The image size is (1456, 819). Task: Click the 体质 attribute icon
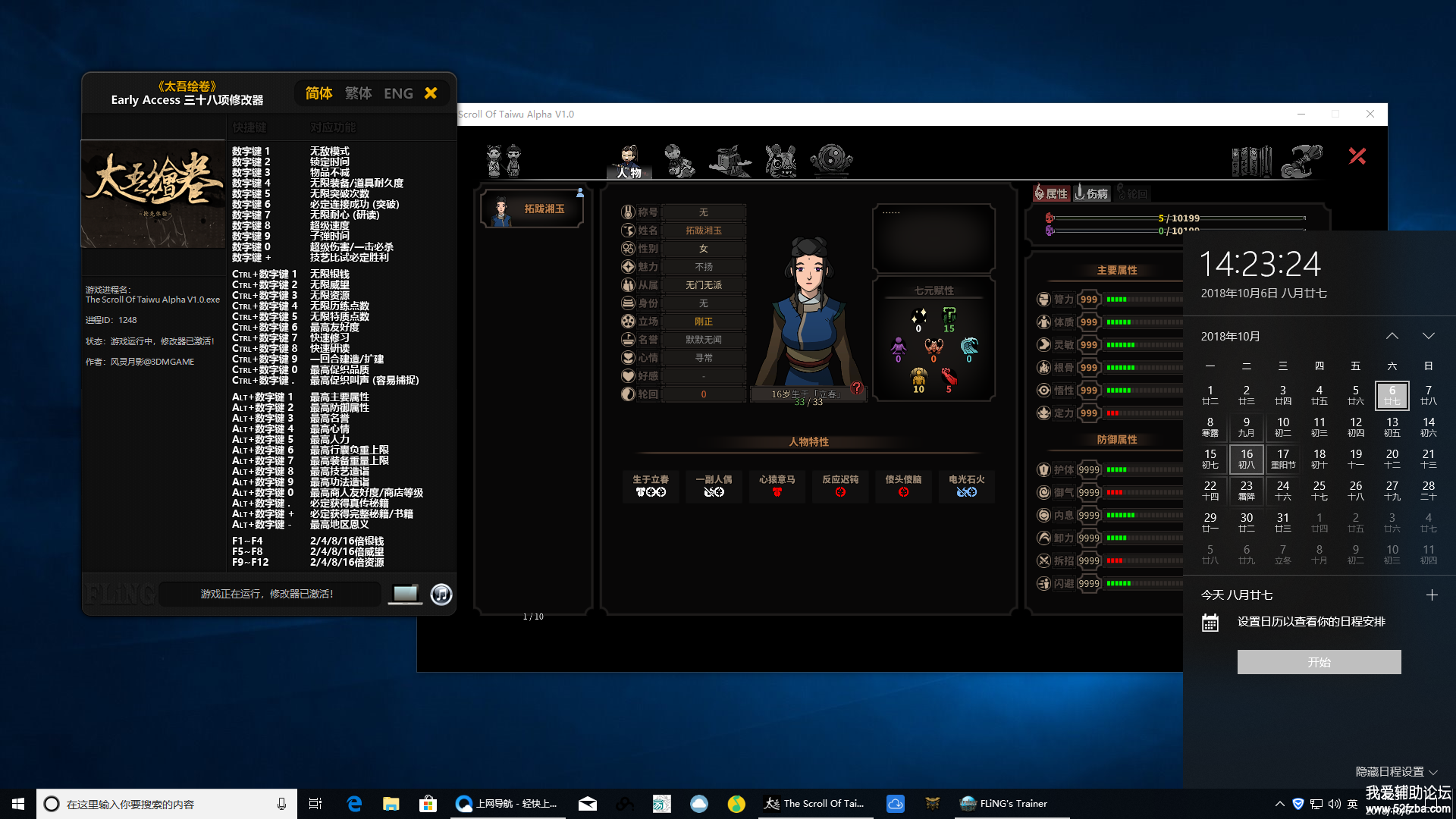pyautogui.click(x=1044, y=322)
